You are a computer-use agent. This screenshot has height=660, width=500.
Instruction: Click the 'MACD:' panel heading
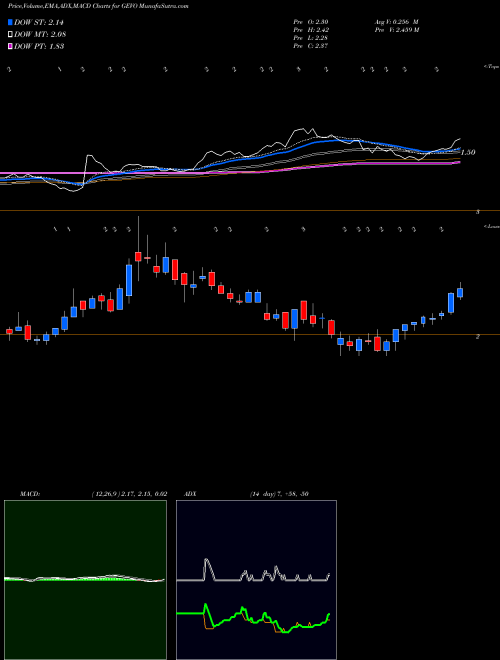30,494
